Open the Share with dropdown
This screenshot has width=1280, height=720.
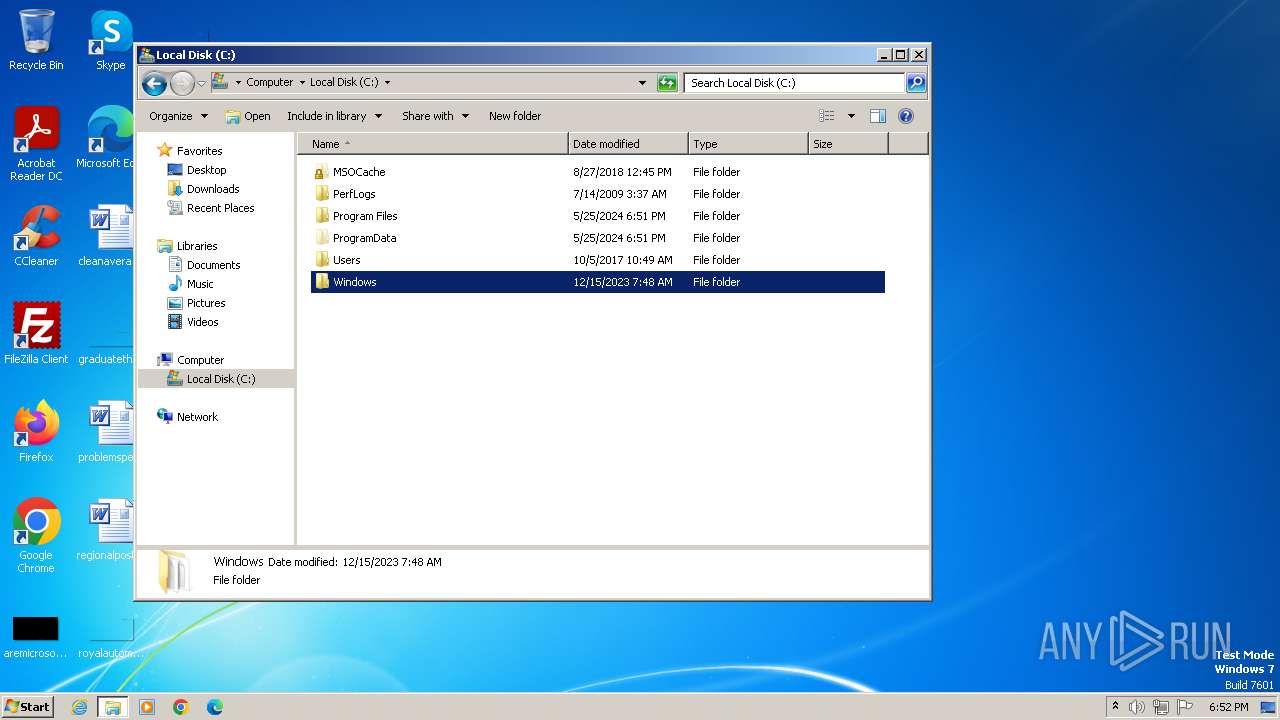(x=435, y=116)
